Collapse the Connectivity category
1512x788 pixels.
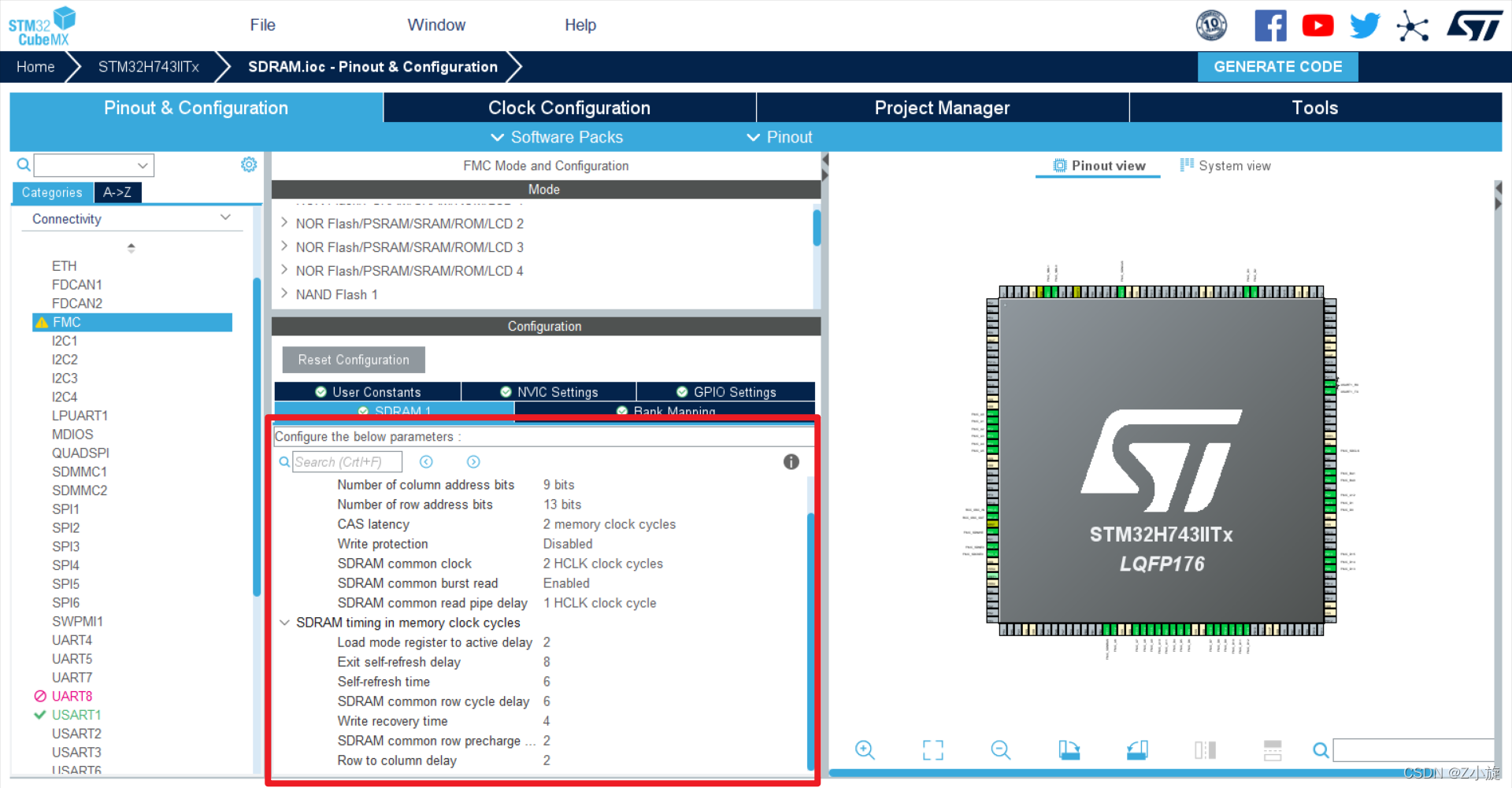pyautogui.click(x=225, y=218)
